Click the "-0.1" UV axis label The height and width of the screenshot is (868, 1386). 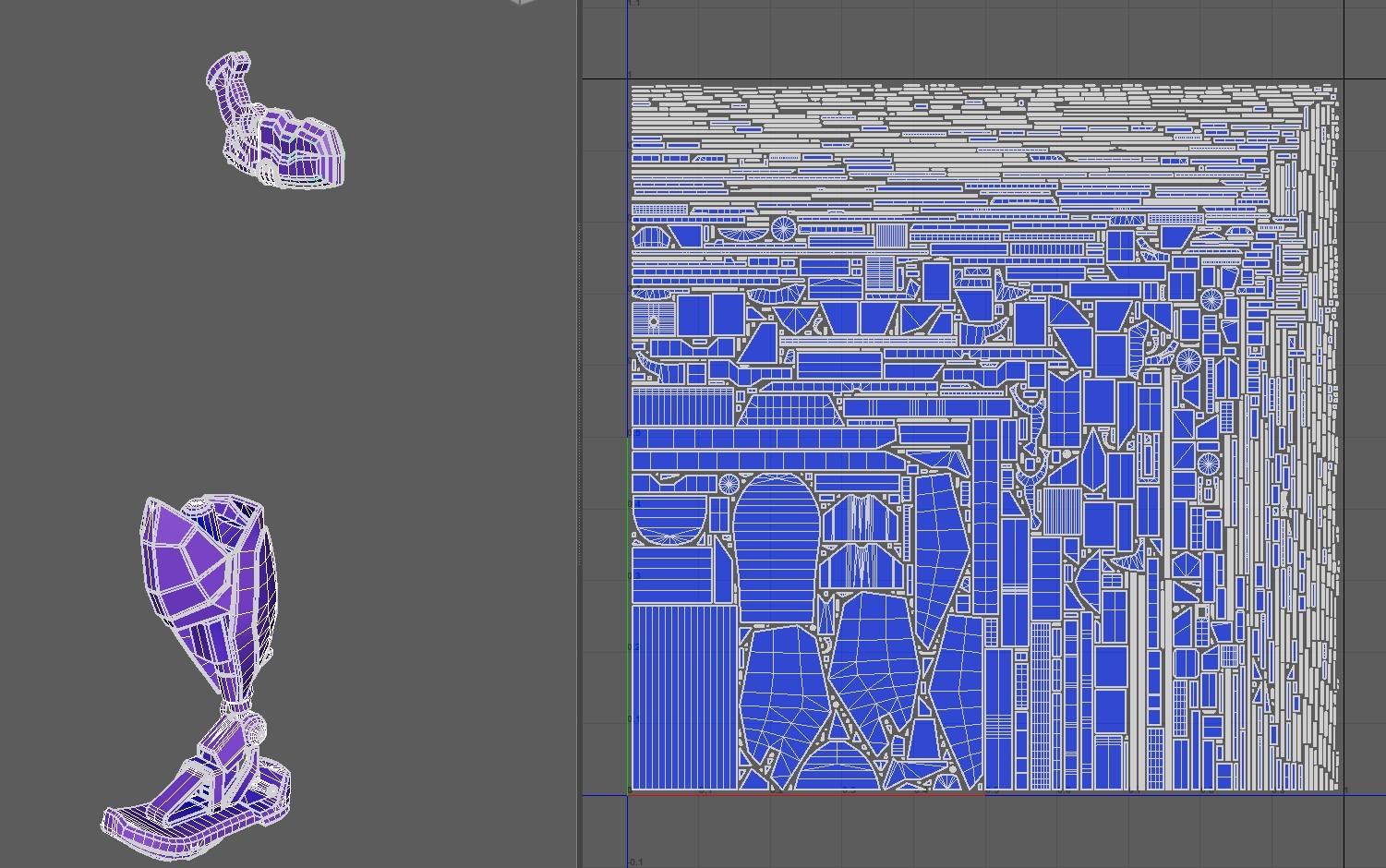[x=635, y=862]
